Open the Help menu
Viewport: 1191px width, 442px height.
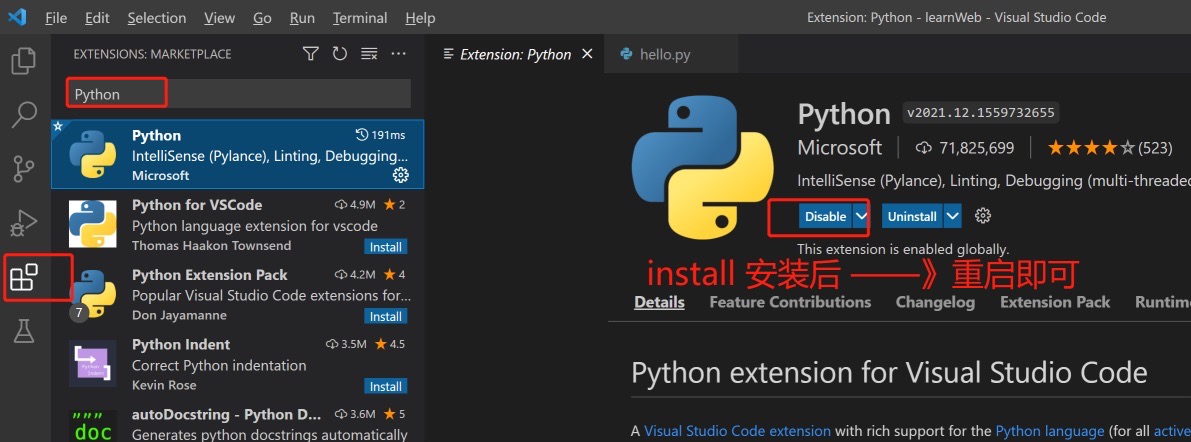[x=420, y=17]
